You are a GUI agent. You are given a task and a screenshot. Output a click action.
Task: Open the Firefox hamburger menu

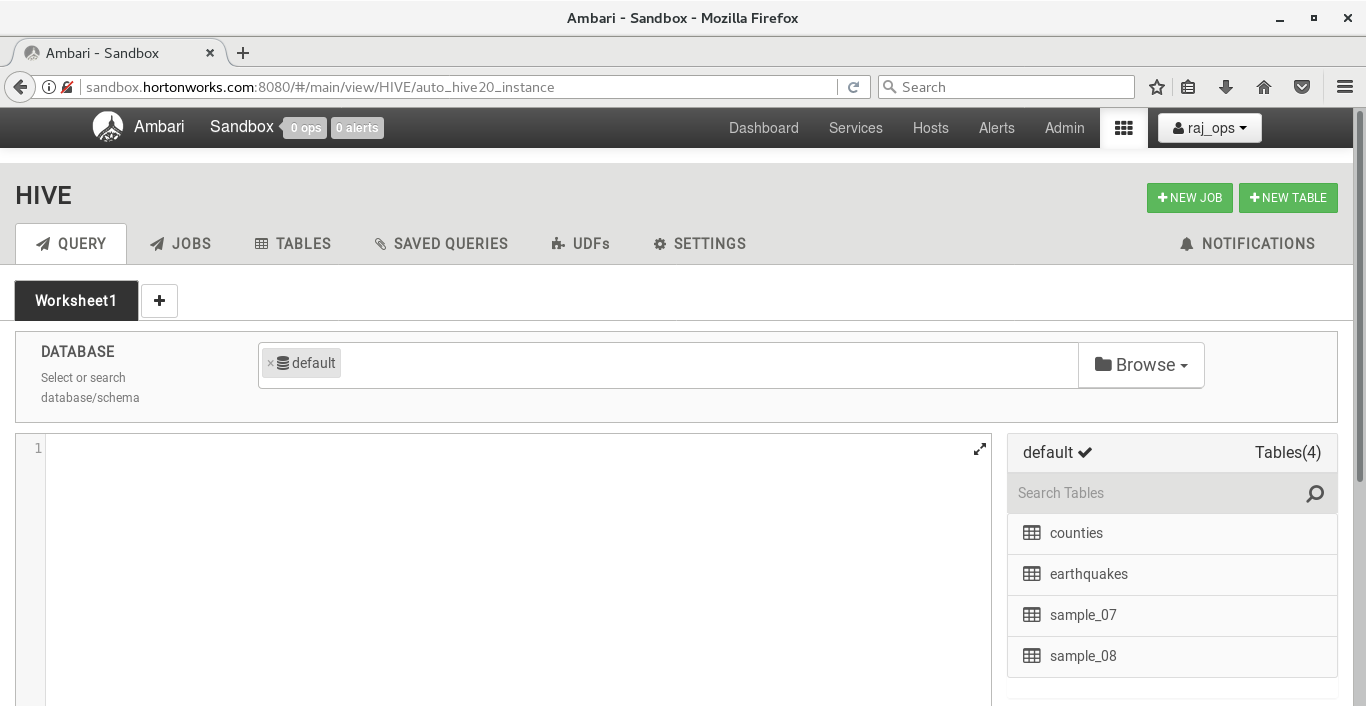[x=1345, y=87]
